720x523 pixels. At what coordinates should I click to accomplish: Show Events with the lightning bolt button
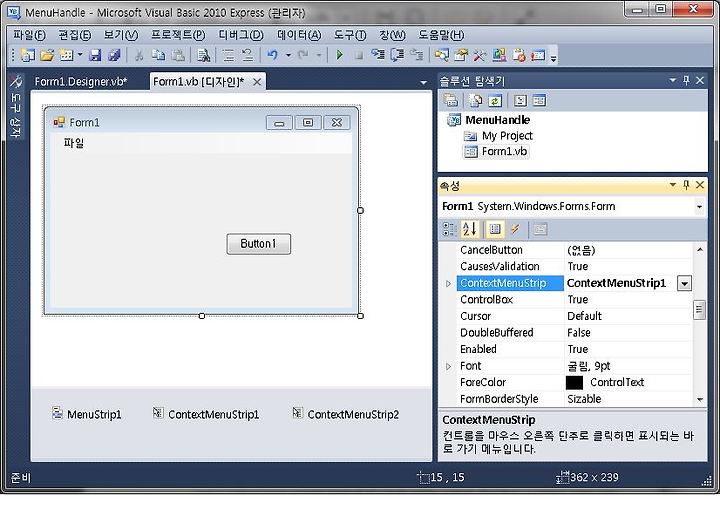pos(515,229)
